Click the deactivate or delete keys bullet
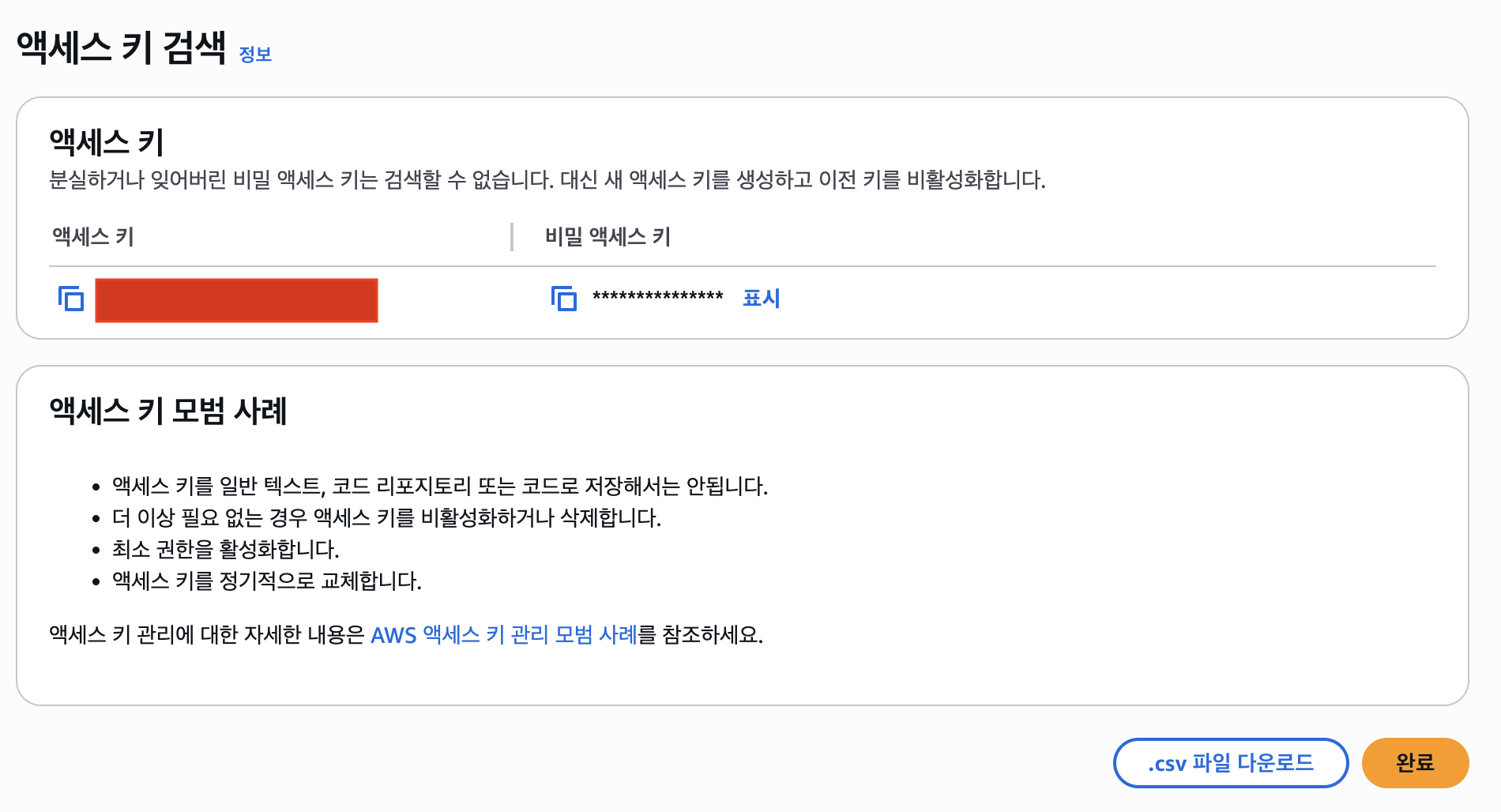 coord(386,517)
